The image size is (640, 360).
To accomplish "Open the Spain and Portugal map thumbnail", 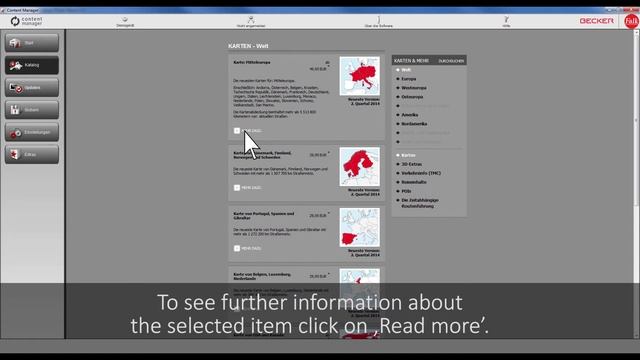I will point(360,227).
